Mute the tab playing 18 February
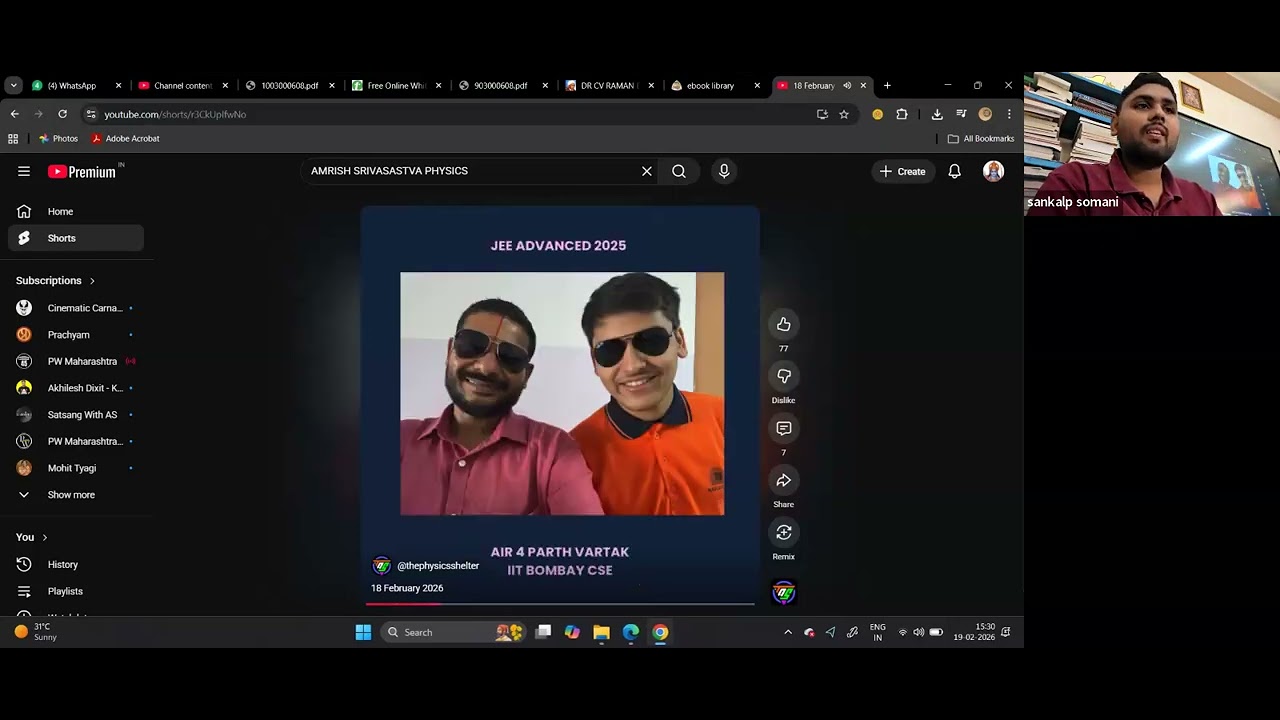The image size is (1280, 720). click(847, 86)
